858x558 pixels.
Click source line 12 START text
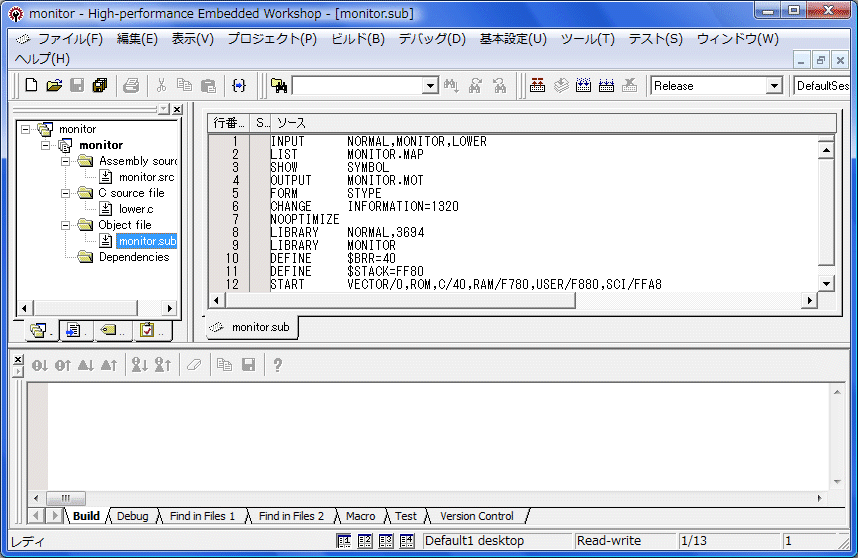pos(287,284)
